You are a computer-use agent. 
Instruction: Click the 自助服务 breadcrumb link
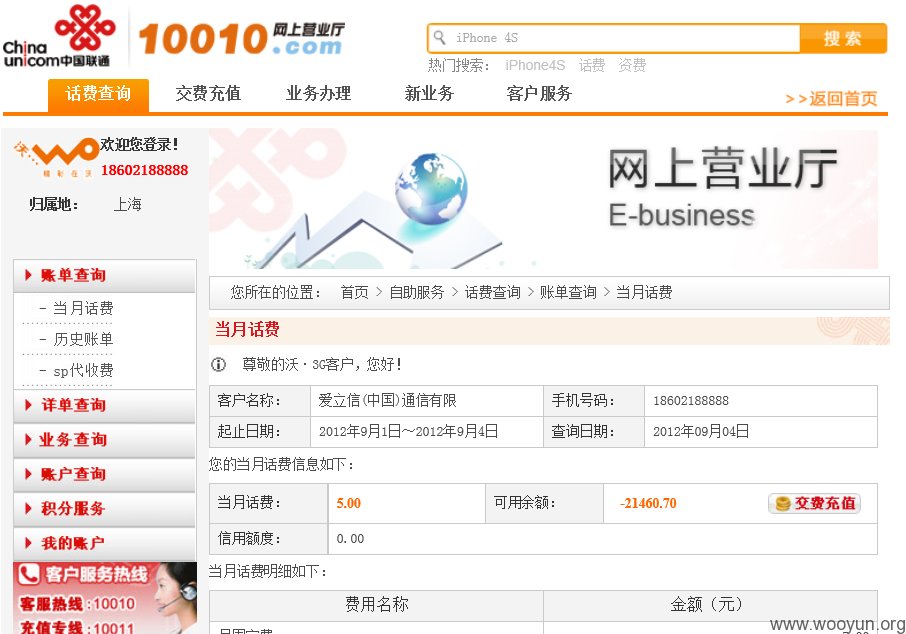pos(417,292)
